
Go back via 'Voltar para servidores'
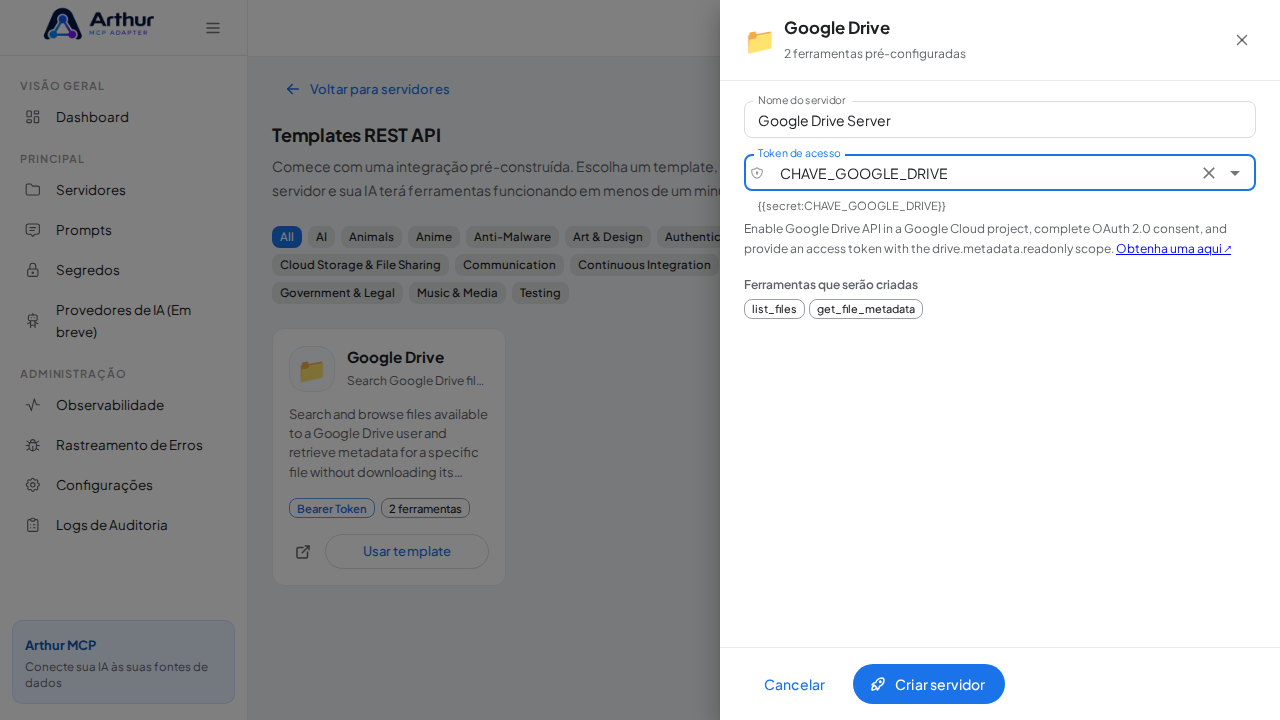(367, 89)
